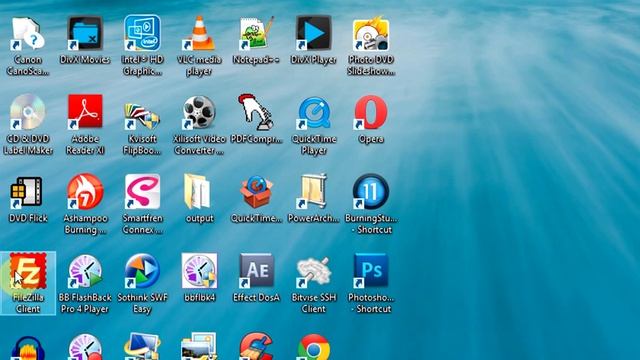Select the Xilisoft Video Converter icon
640x360 pixels.
pyautogui.click(x=199, y=112)
